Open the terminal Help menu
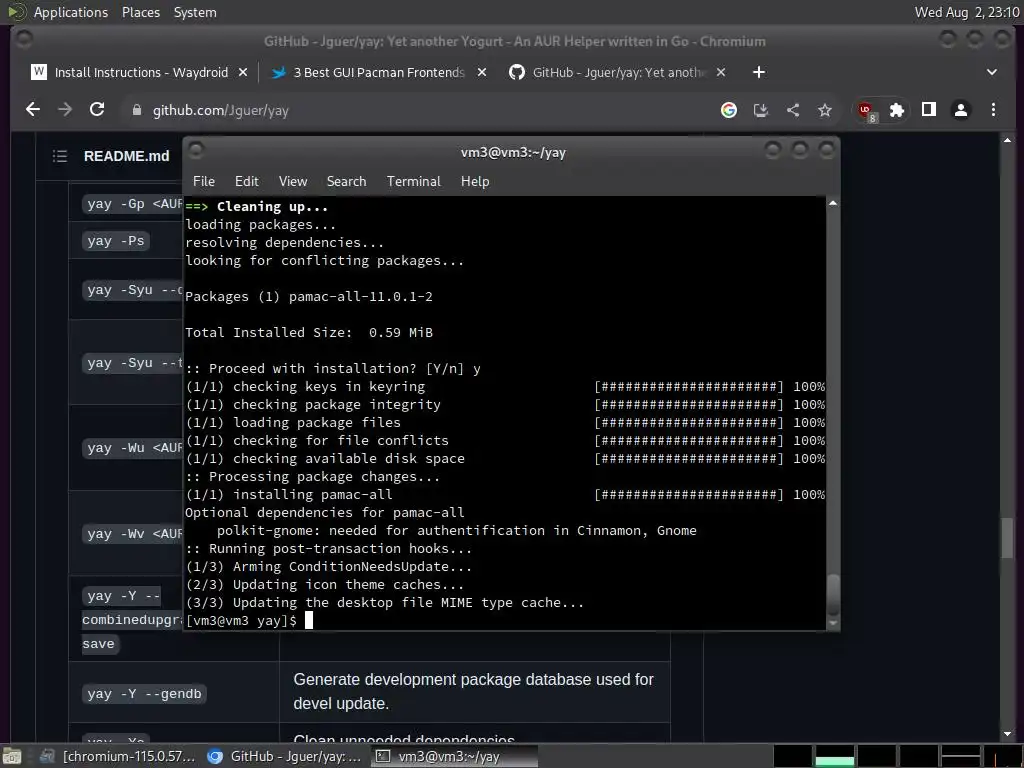 tap(475, 182)
